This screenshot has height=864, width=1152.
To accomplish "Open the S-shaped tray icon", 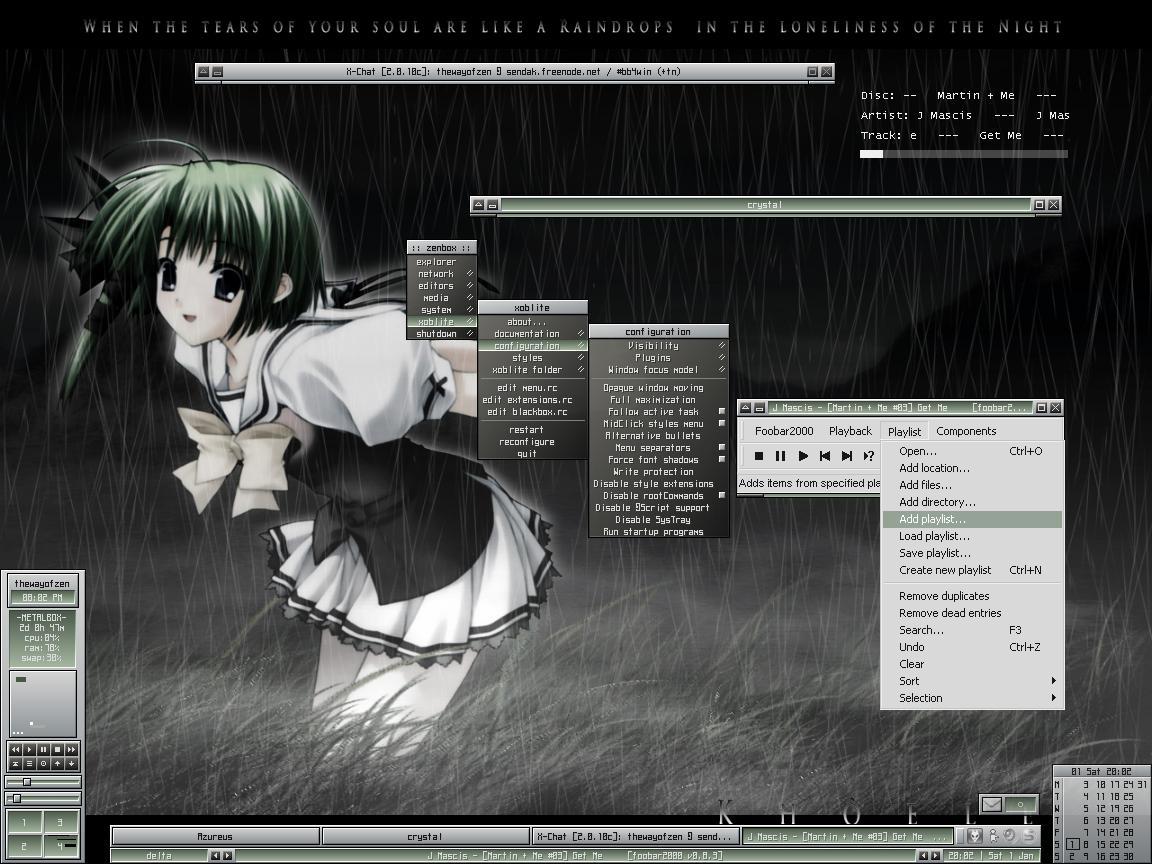I will (1029, 835).
